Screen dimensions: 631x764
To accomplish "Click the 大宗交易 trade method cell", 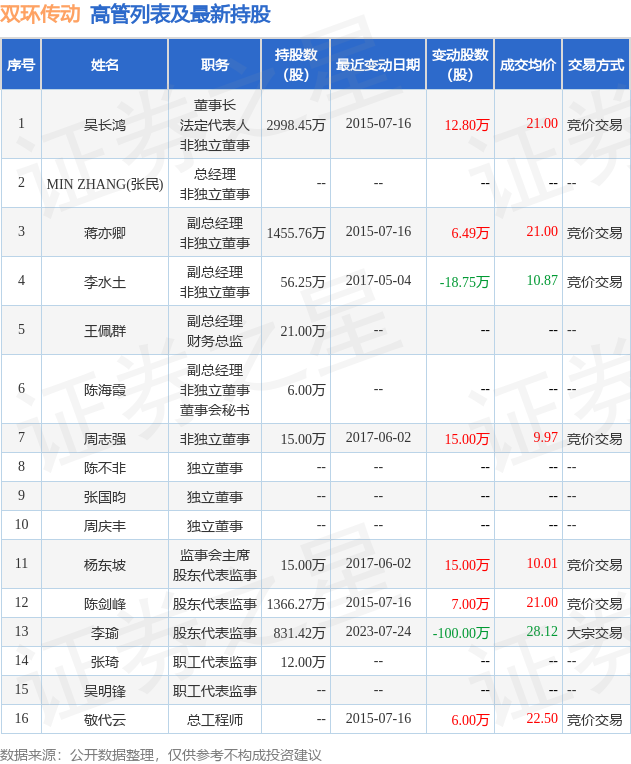I will click(594, 633).
